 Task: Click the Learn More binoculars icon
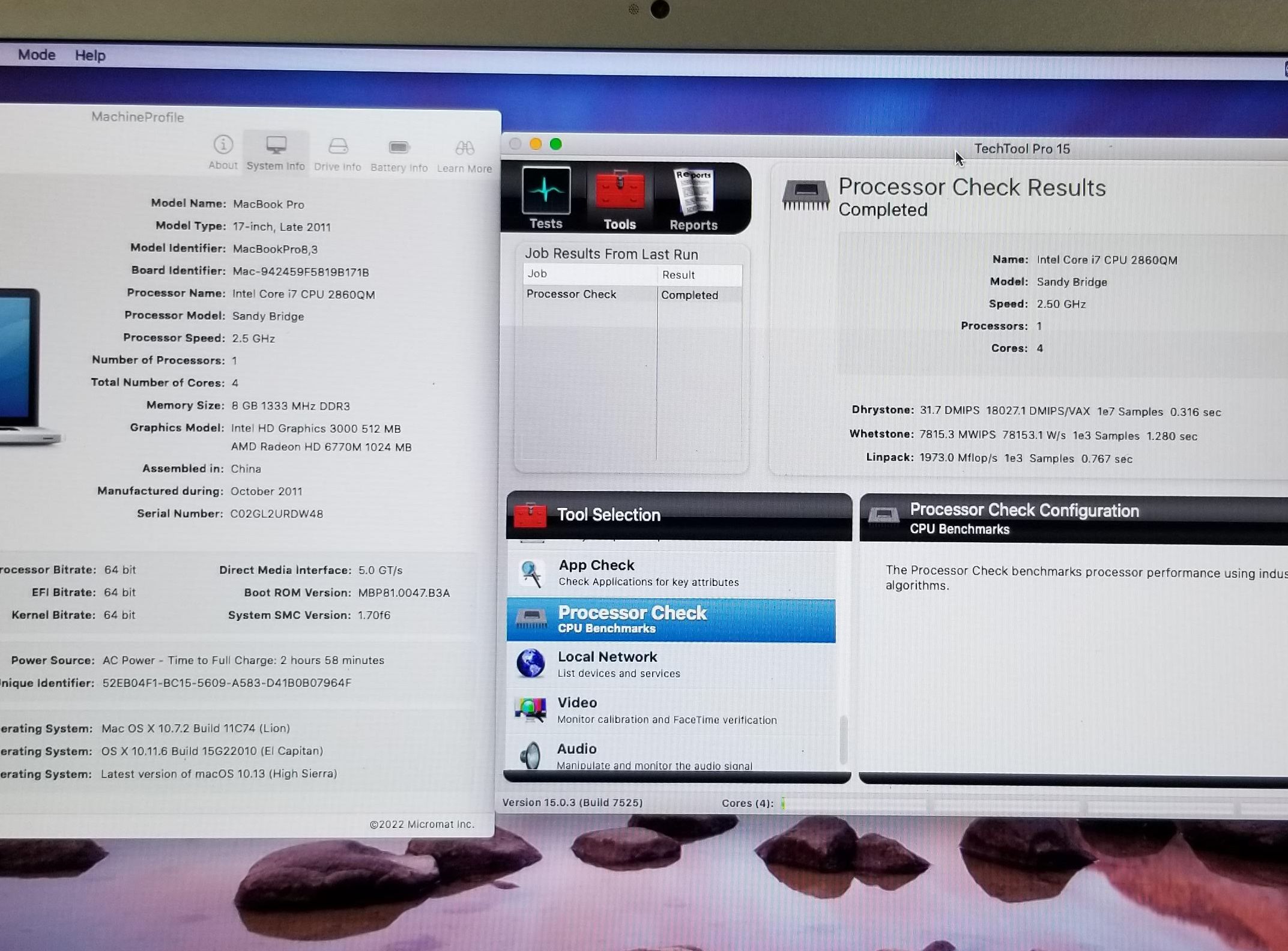(x=464, y=149)
